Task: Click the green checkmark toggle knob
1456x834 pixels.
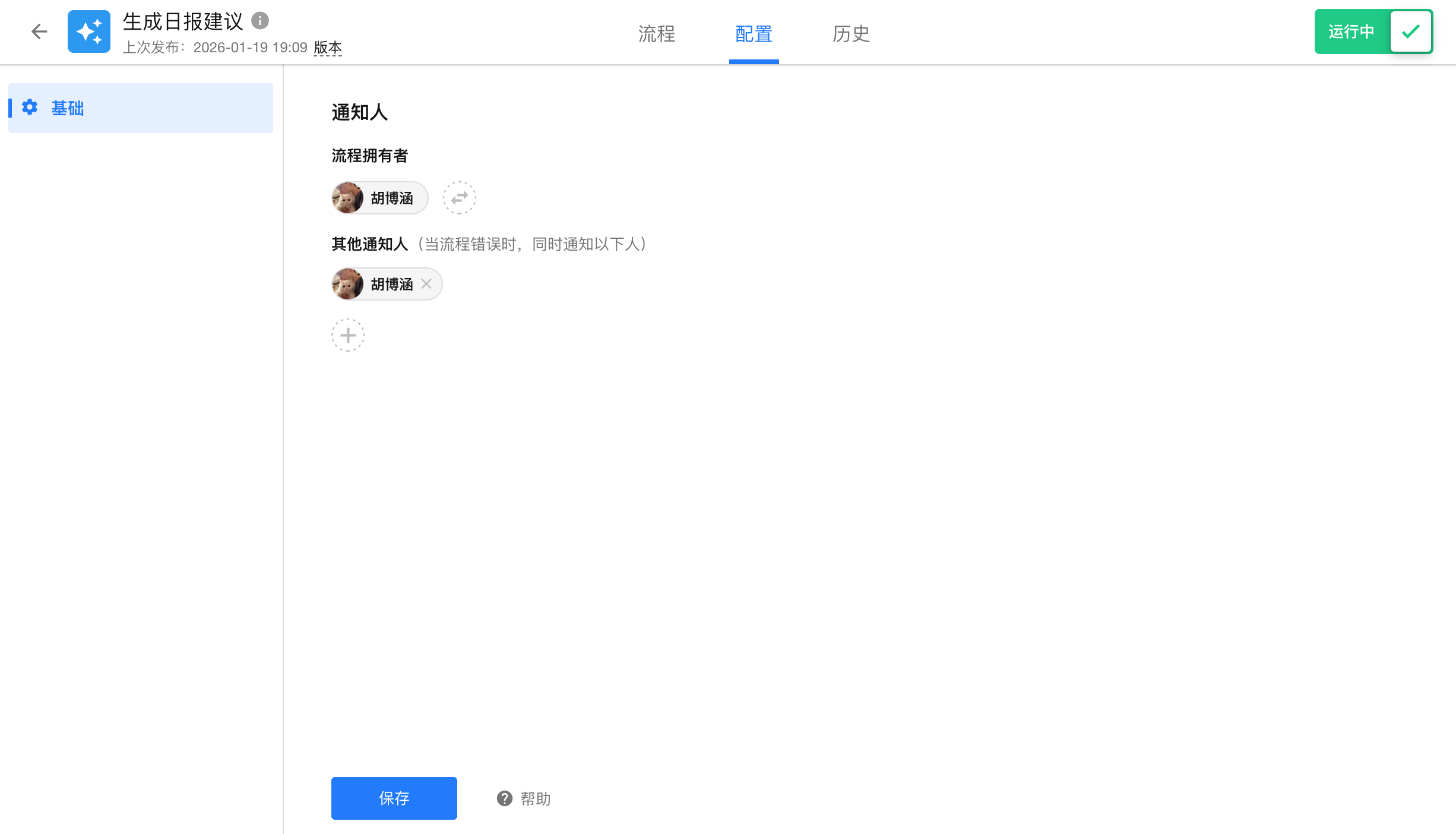Action: [1411, 31]
